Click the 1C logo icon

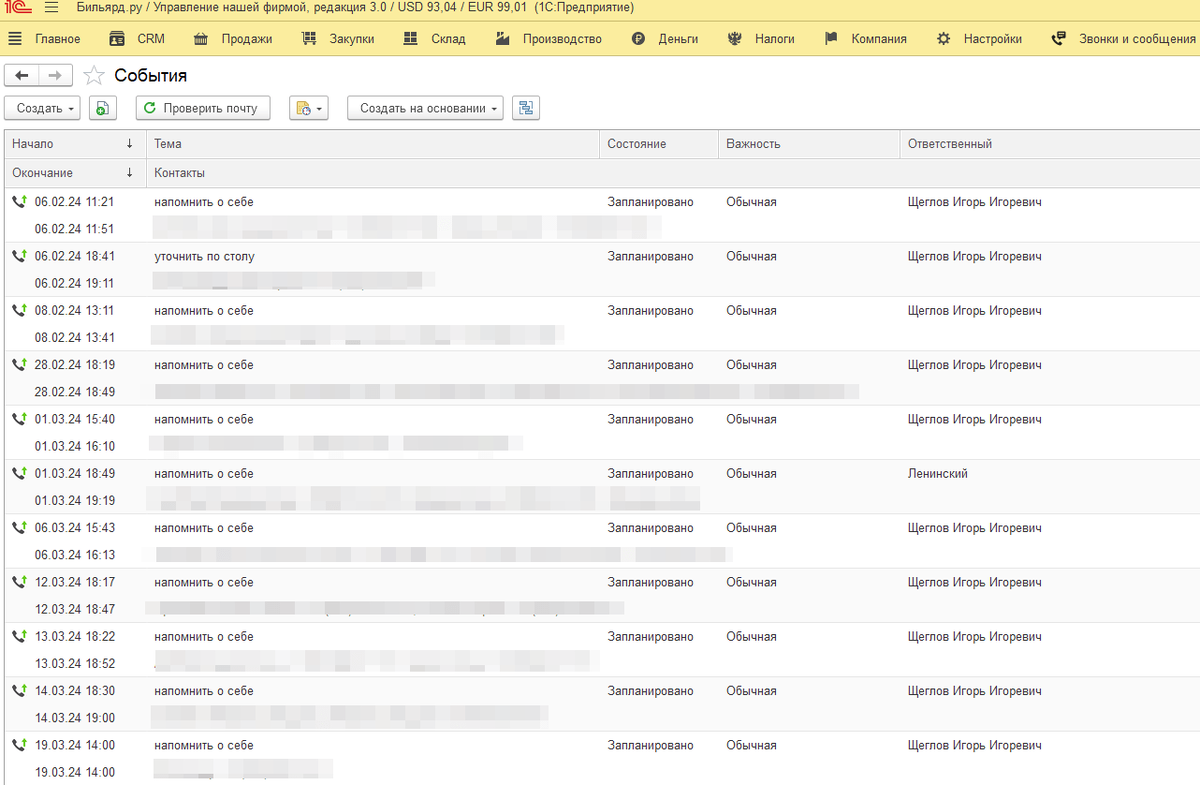click(18, 8)
